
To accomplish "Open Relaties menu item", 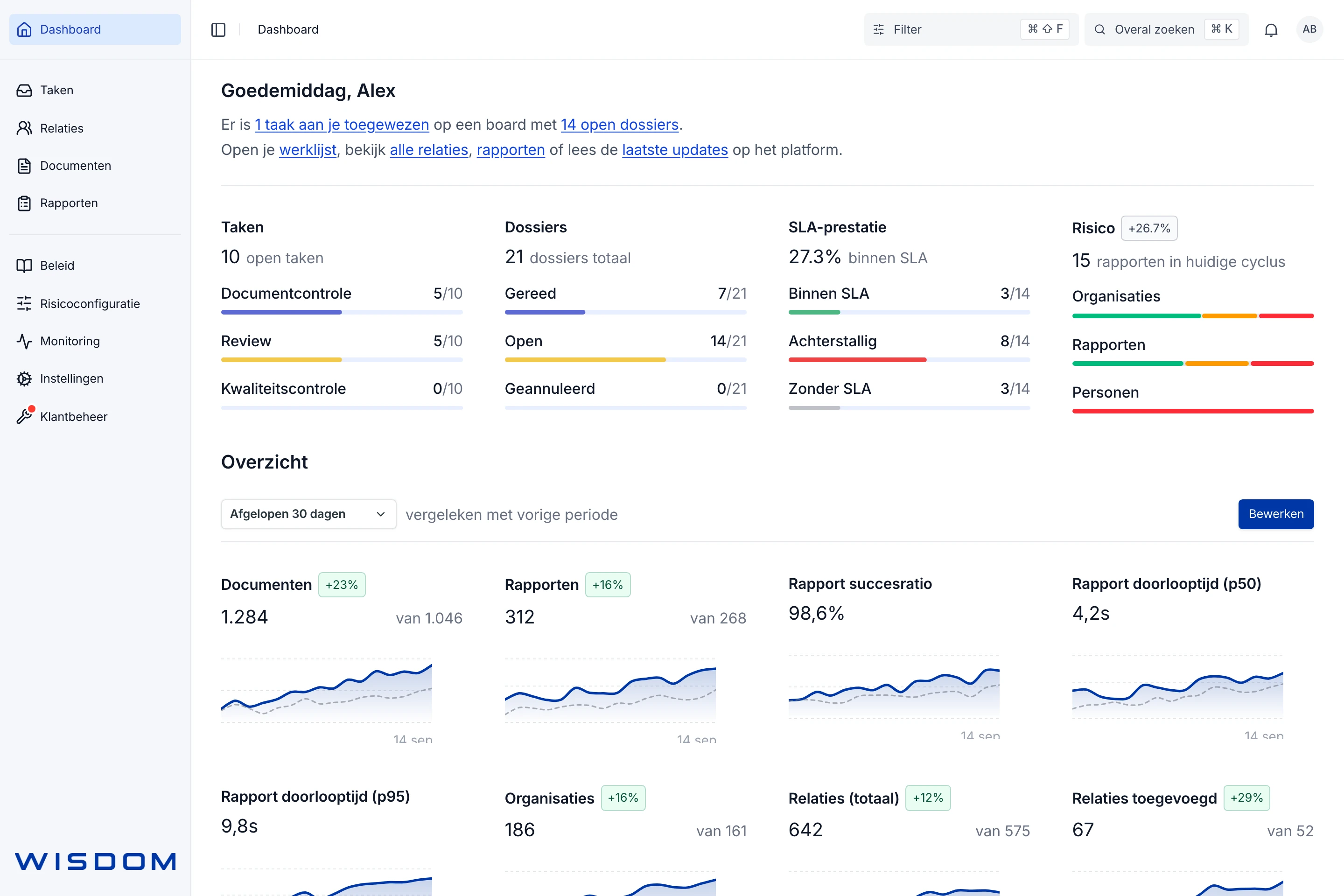I will point(95,128).
